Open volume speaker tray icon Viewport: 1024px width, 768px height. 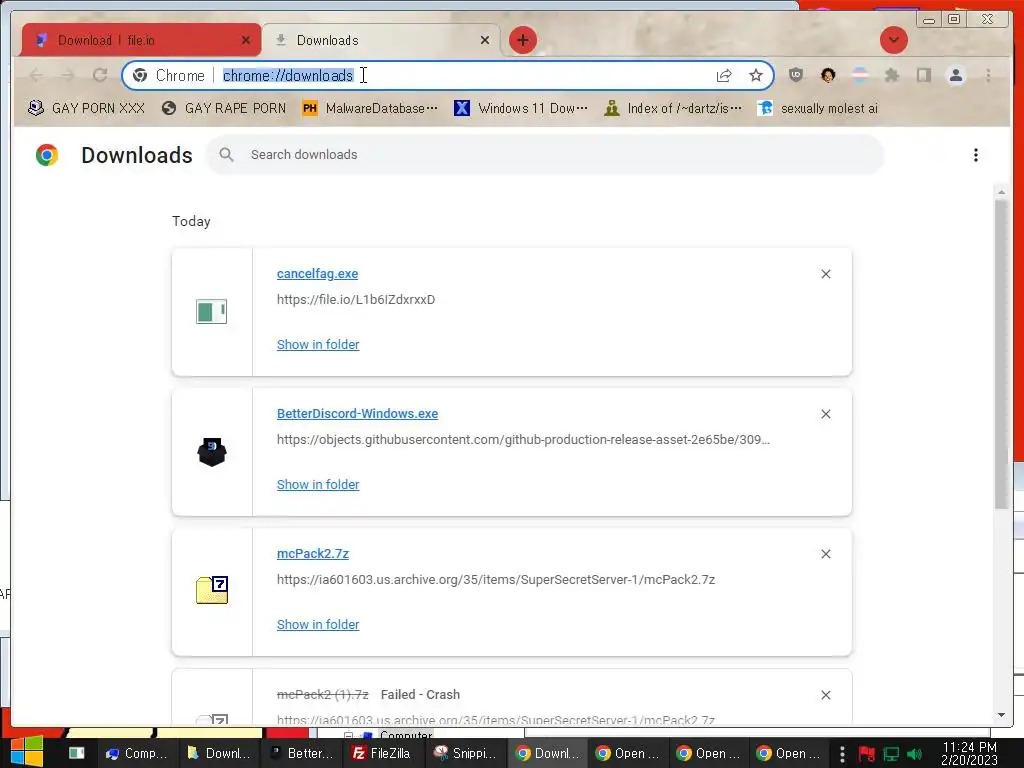(914, 754)
